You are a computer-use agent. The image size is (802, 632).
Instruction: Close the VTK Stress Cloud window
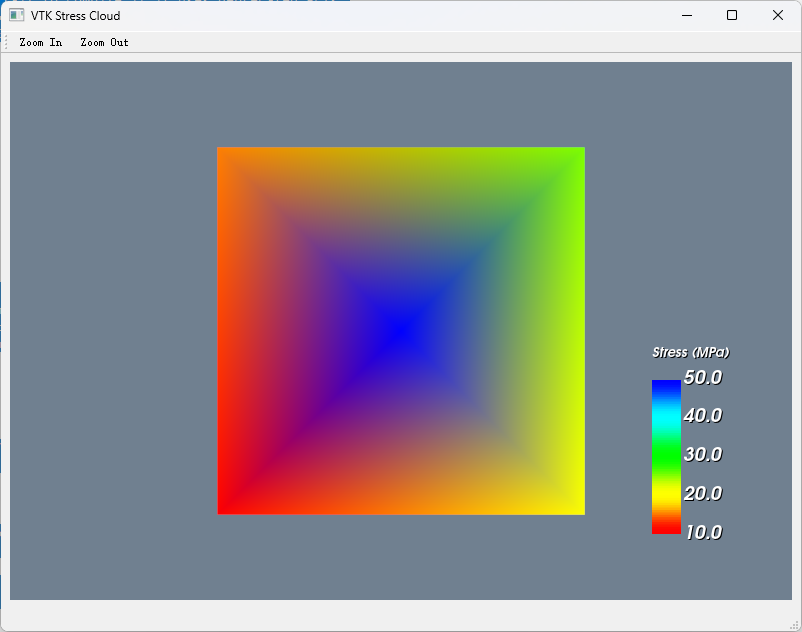coord(777,15)
